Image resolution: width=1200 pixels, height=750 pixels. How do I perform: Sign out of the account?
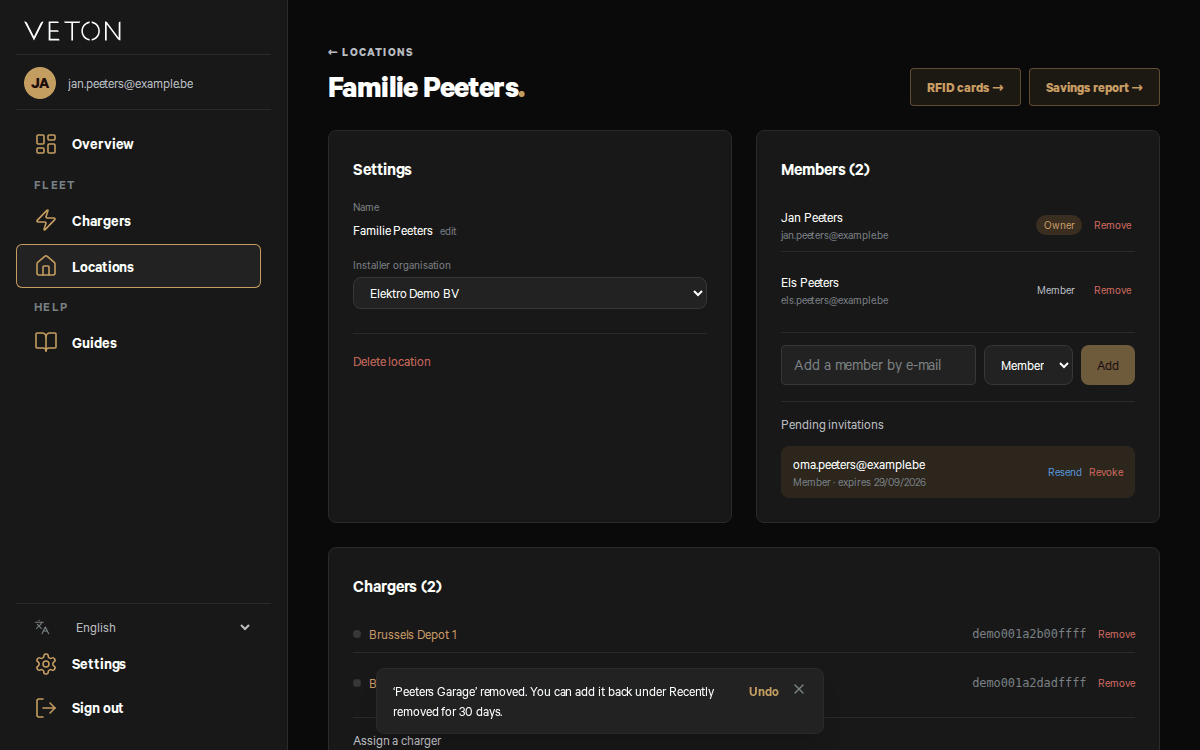click(x=138, y=708)
